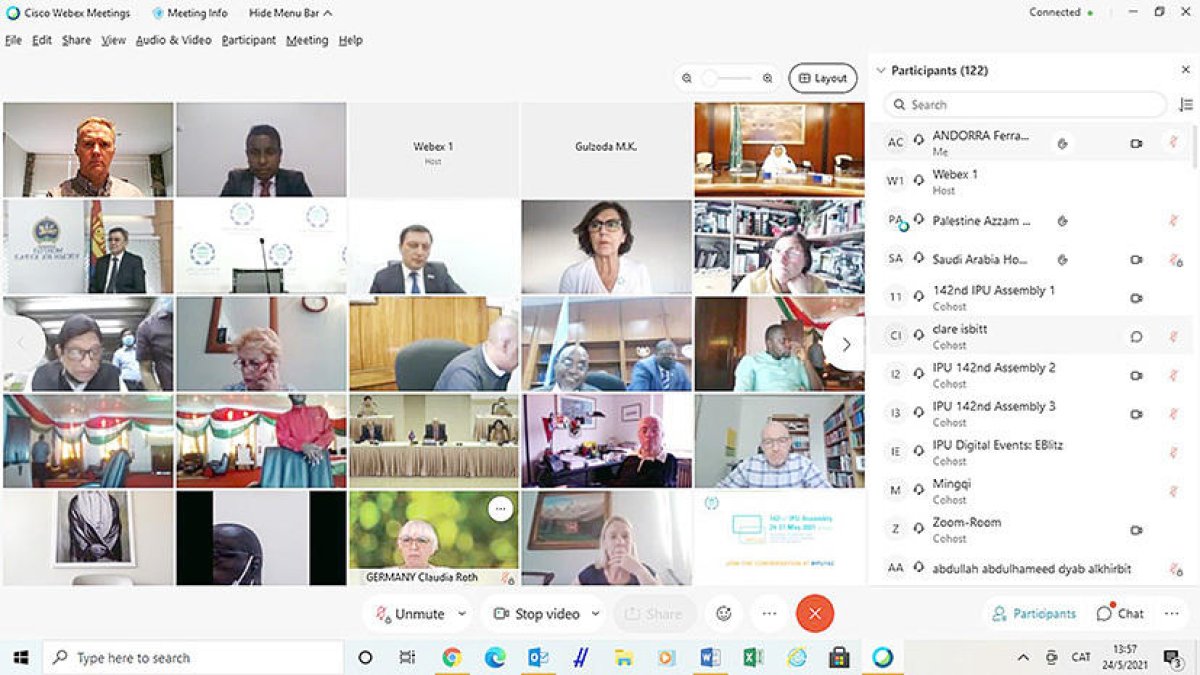Click zoom out magnifier icon

tap(687, 78)
